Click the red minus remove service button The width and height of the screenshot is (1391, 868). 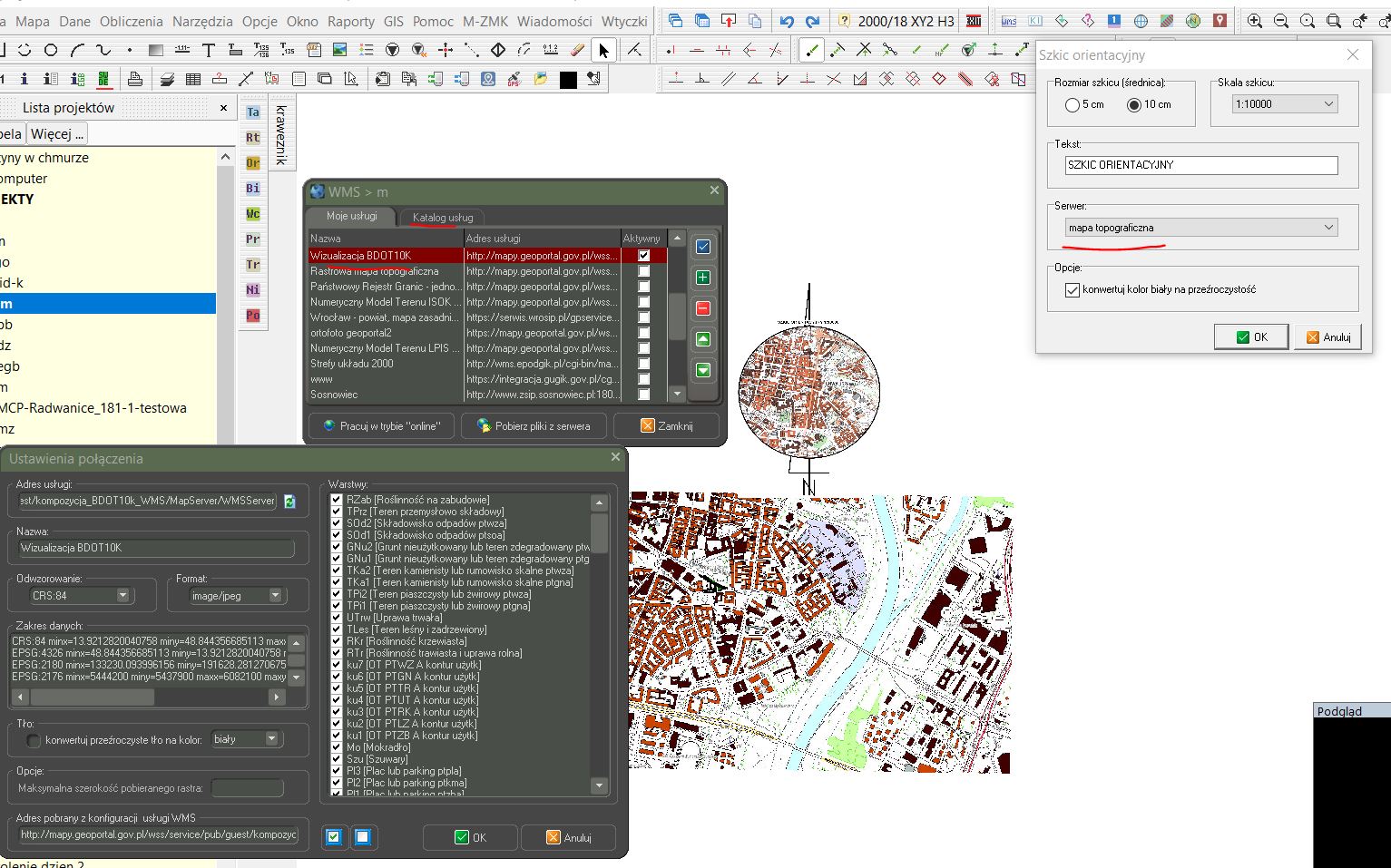[702, 308]
